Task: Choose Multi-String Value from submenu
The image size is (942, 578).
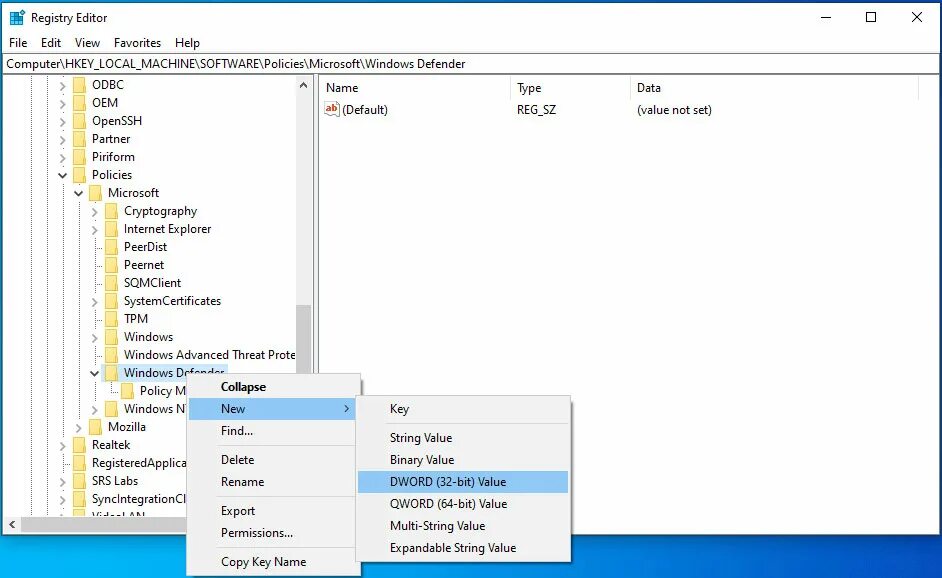Action: [463, 526]
